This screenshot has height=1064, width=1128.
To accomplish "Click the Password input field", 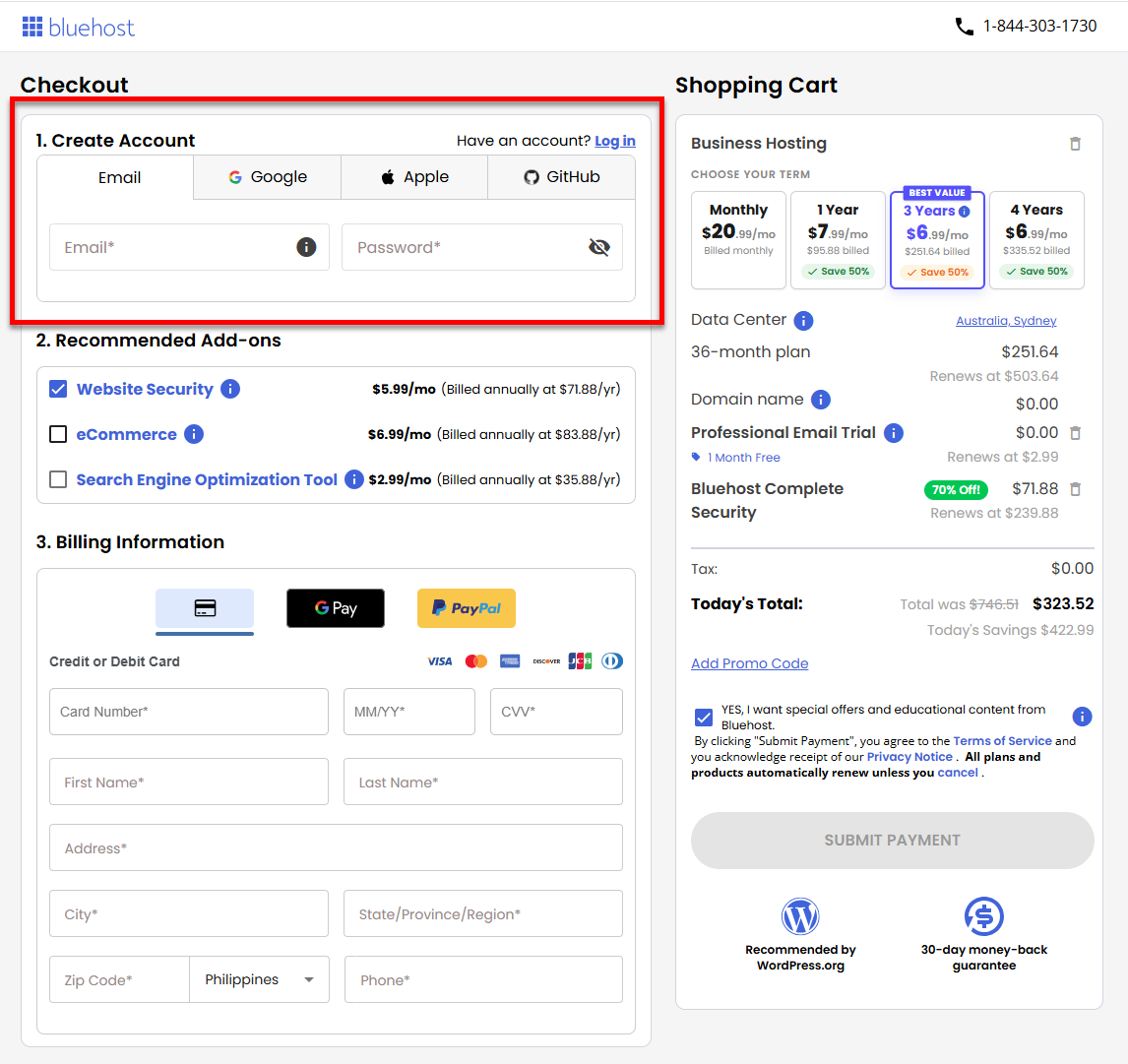I will (x=482, y=247).
